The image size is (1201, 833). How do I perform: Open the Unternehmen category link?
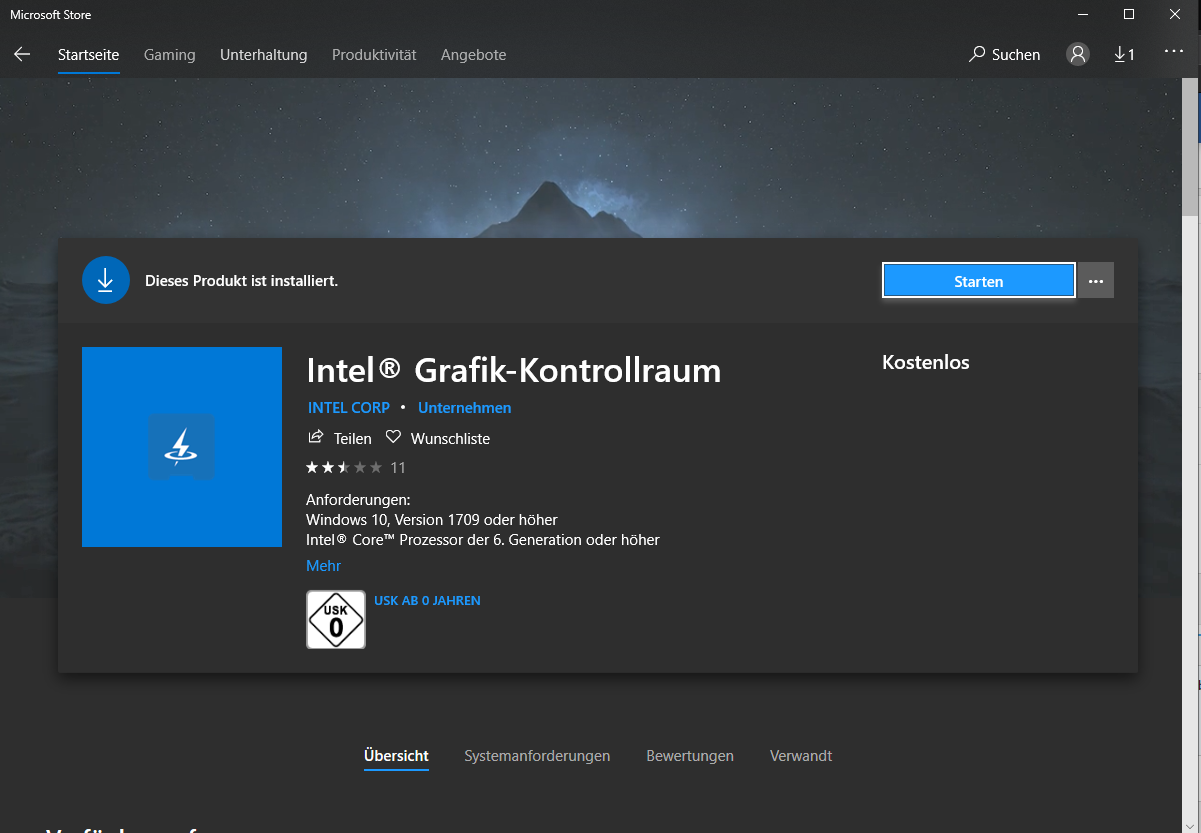[465, 408]
